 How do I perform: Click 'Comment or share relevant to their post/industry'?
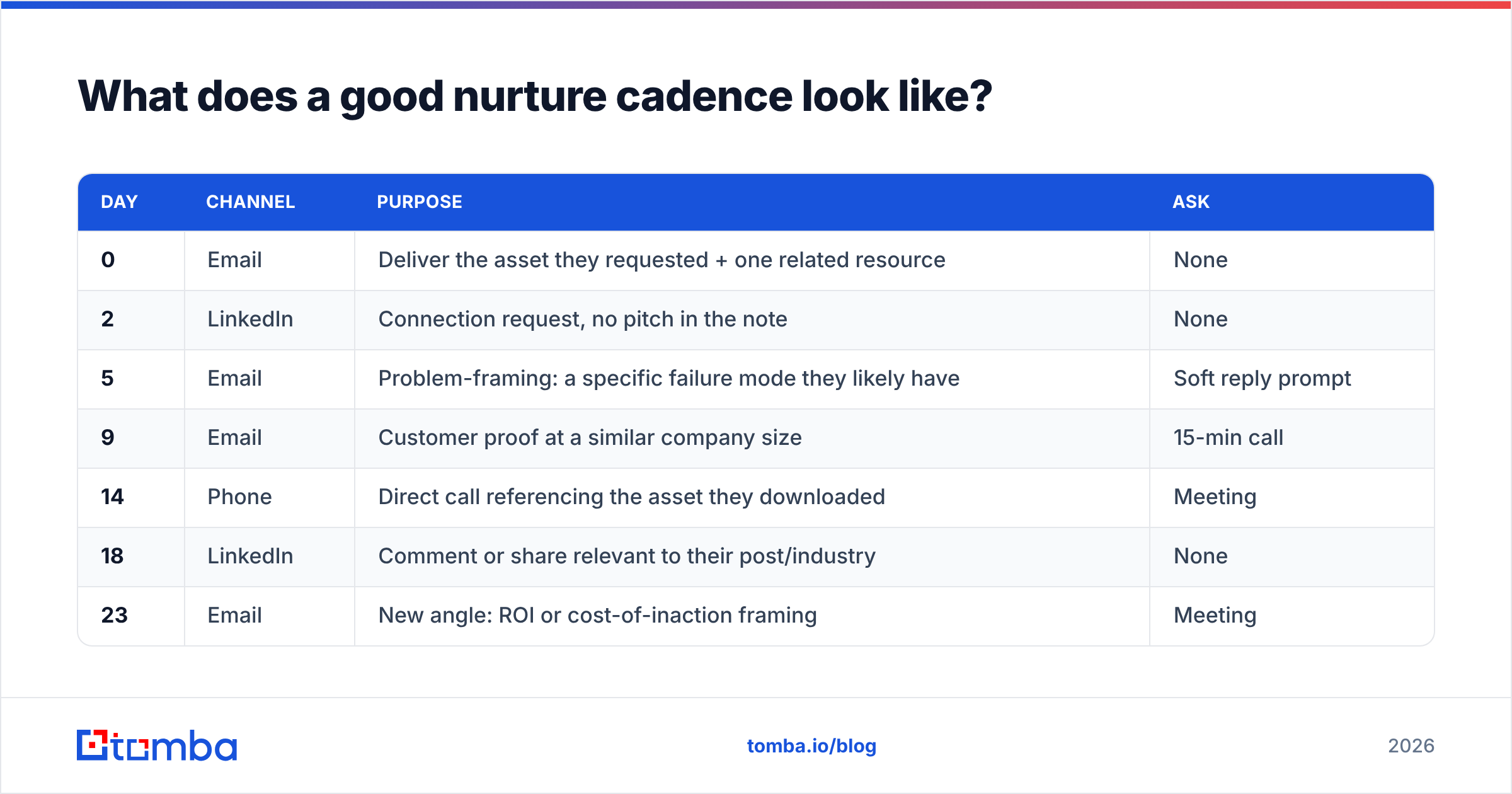[627, 556]
